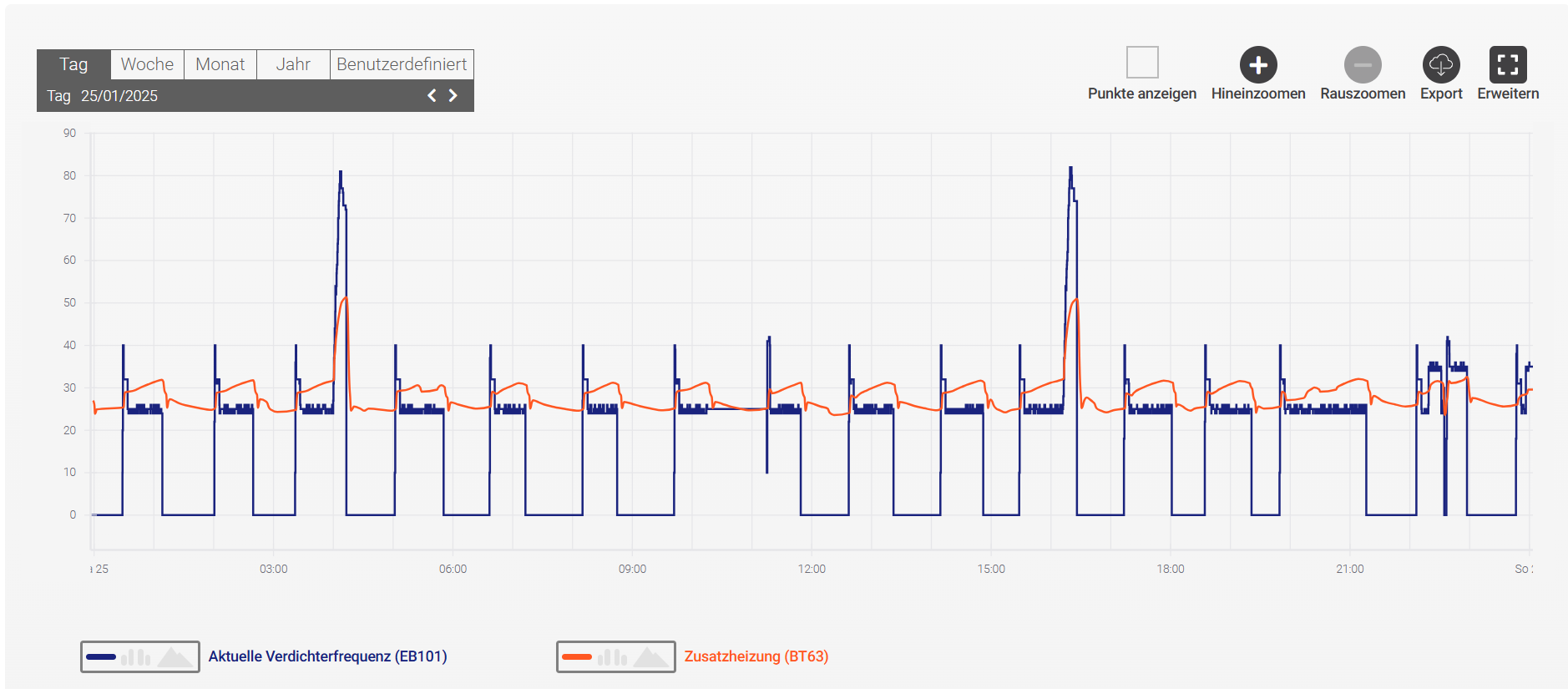Click the Rauszoomen minus icon

(1362, 65)
